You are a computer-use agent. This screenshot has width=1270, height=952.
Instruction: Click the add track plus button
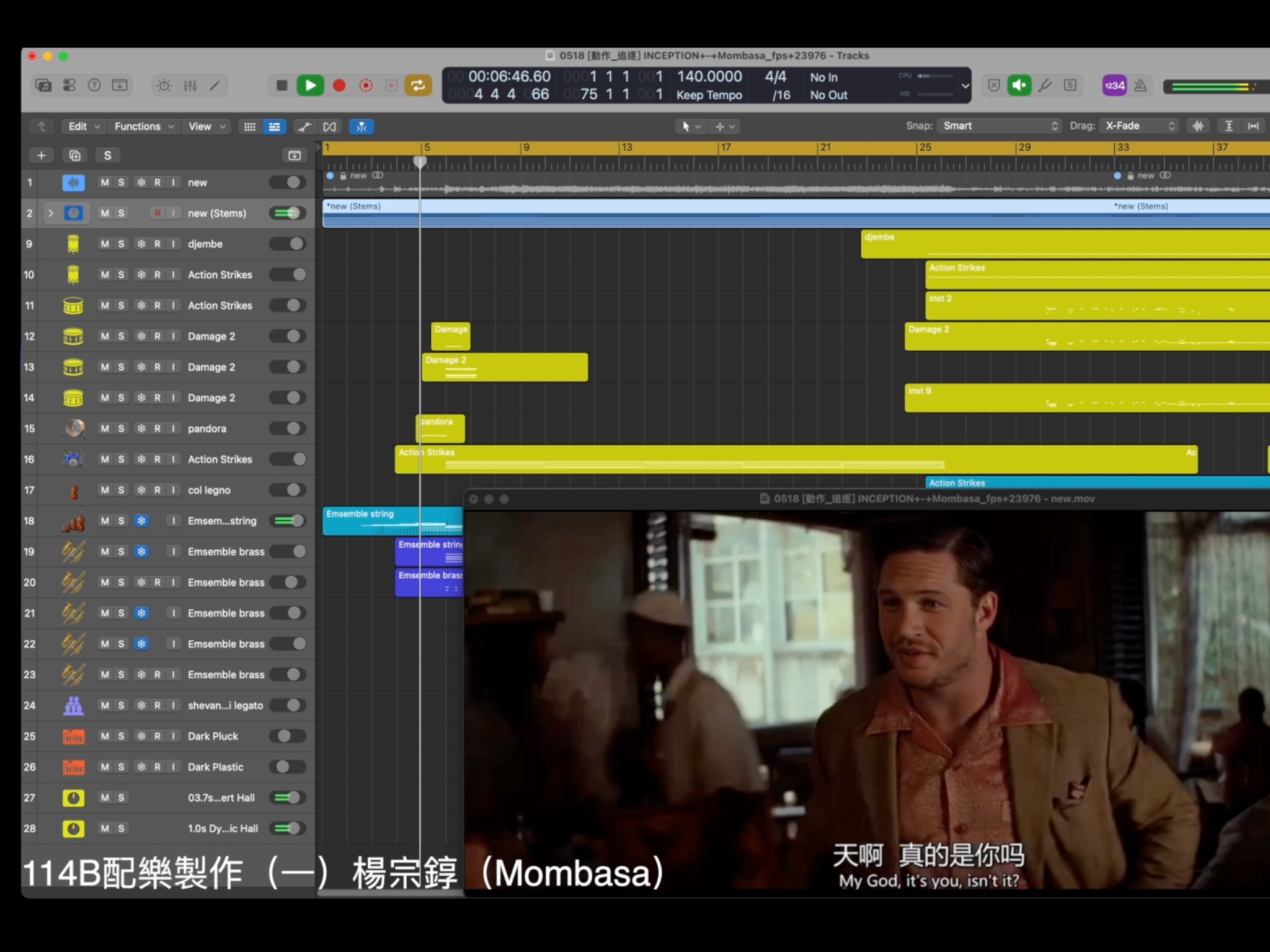[x=42, y=155]
